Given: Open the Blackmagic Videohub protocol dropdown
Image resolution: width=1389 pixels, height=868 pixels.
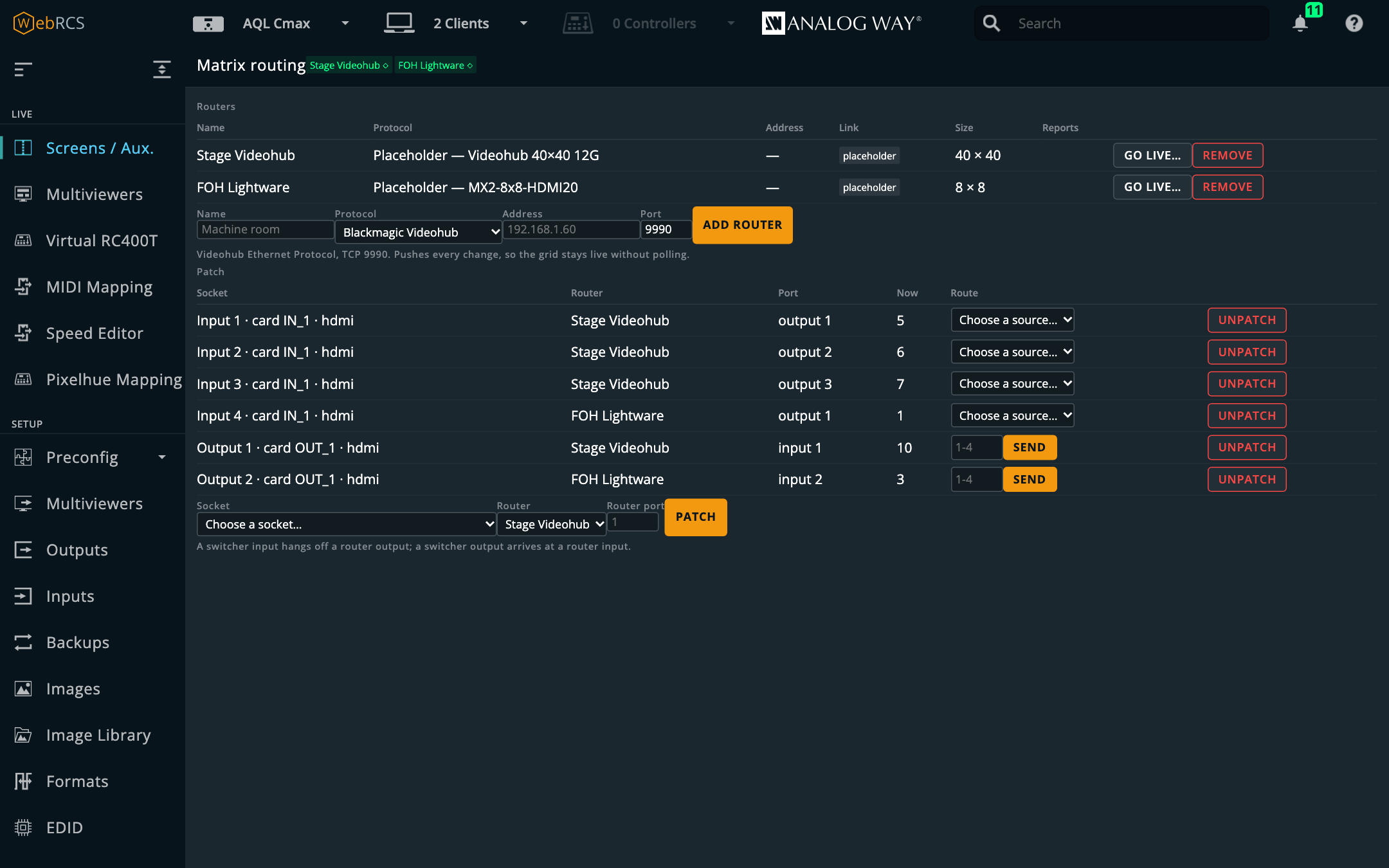Looking at the screenshot, I should (419, 232).
